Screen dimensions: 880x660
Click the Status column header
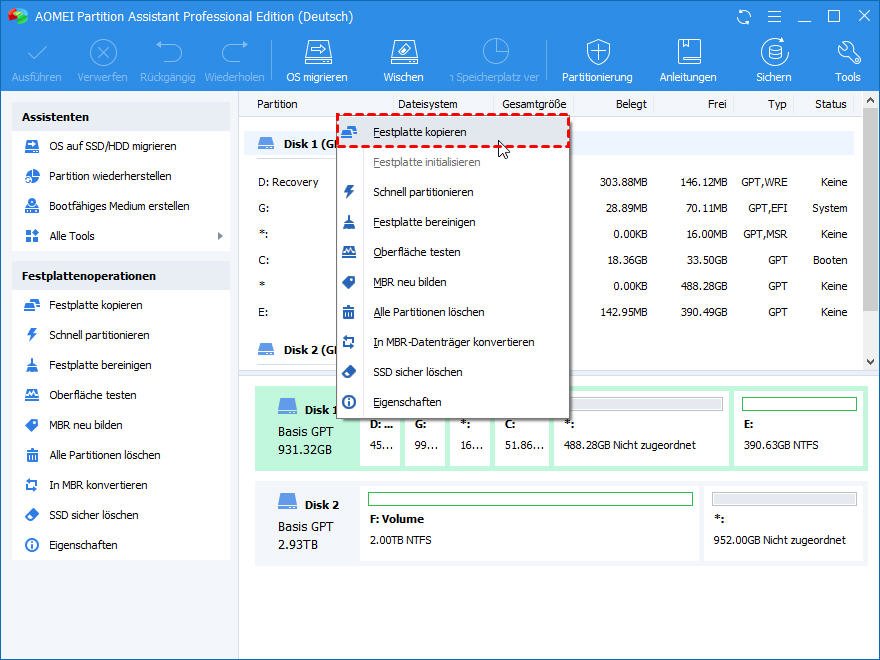[831, 104]
